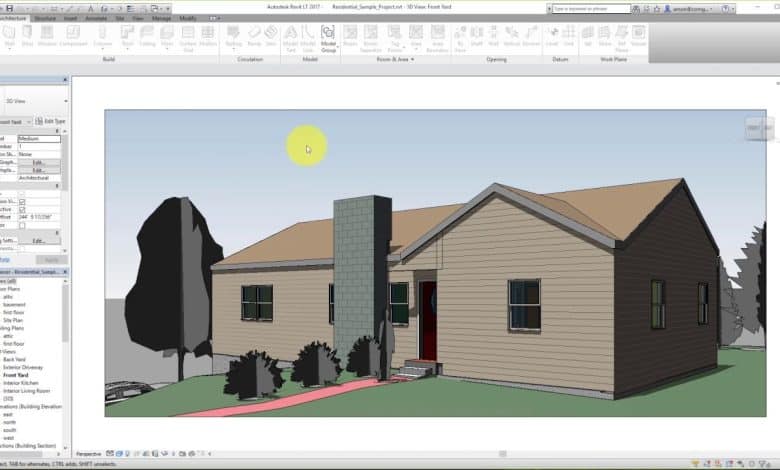780x470 pixels.
Task: Click the ViewCube in the 3D view
Action: click(x=760, y=129)
